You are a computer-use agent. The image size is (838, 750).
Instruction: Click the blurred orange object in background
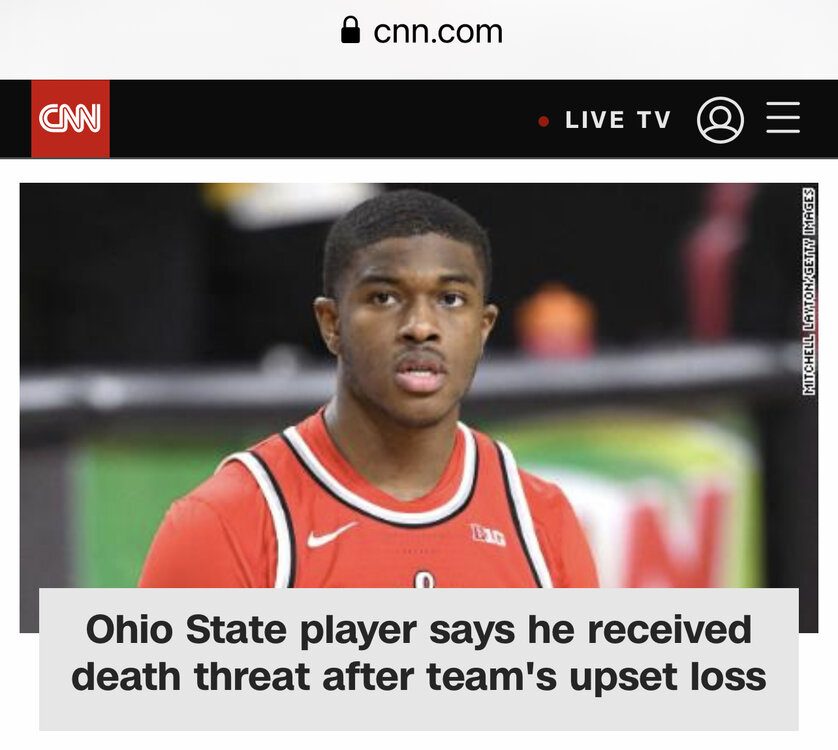coord(556,319)
